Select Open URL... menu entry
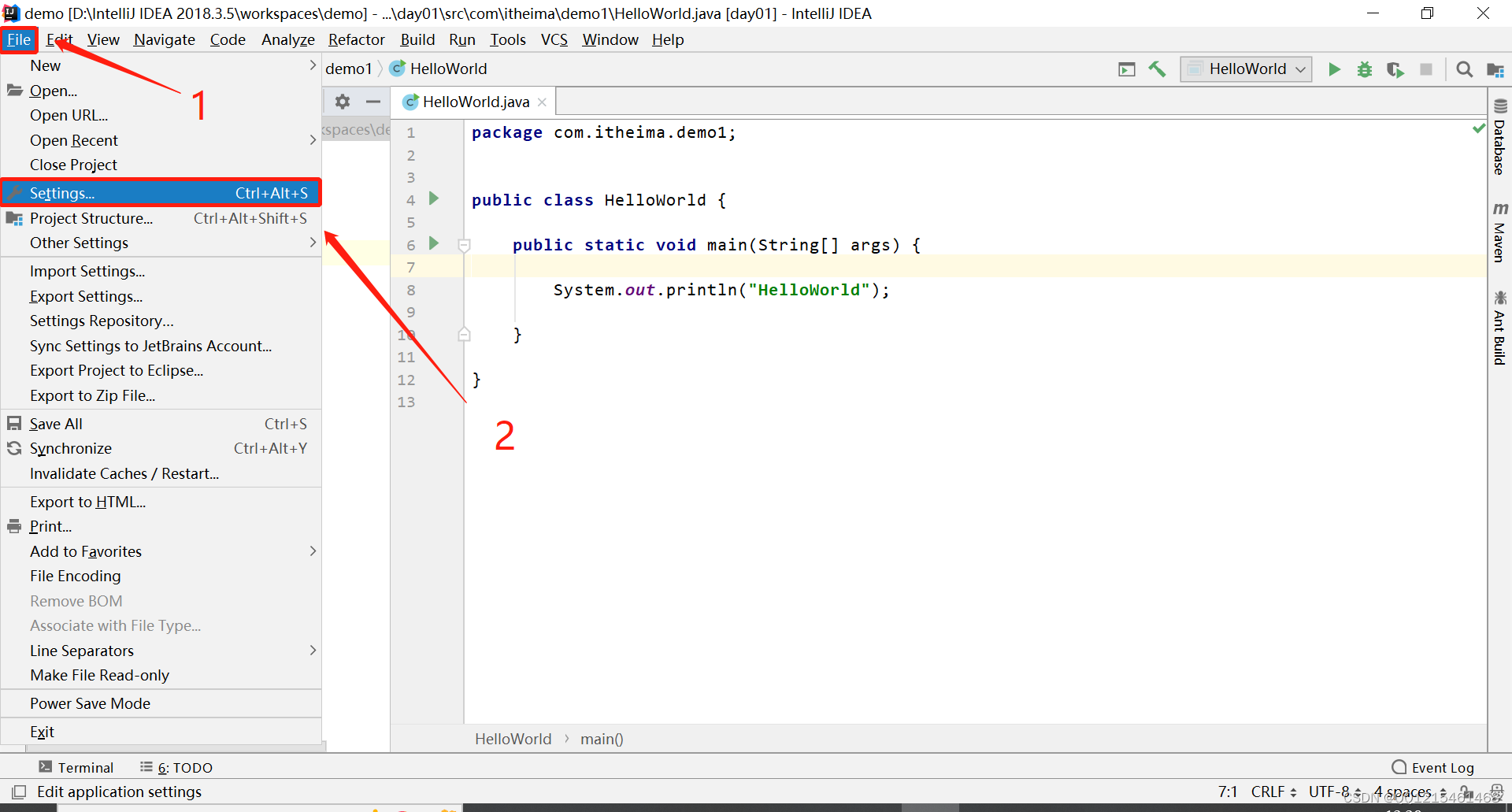Screen dimensions: 1512x812 [x=161, y=115]
